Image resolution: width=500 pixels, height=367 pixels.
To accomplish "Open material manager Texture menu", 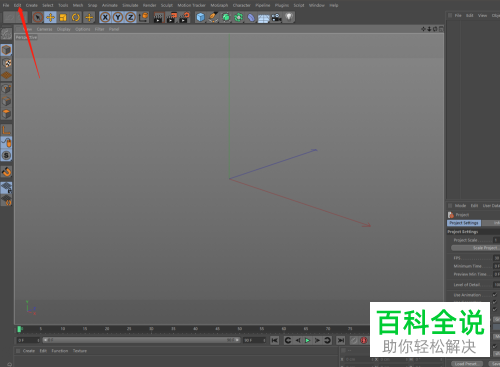I will click(x=80, y=351).
